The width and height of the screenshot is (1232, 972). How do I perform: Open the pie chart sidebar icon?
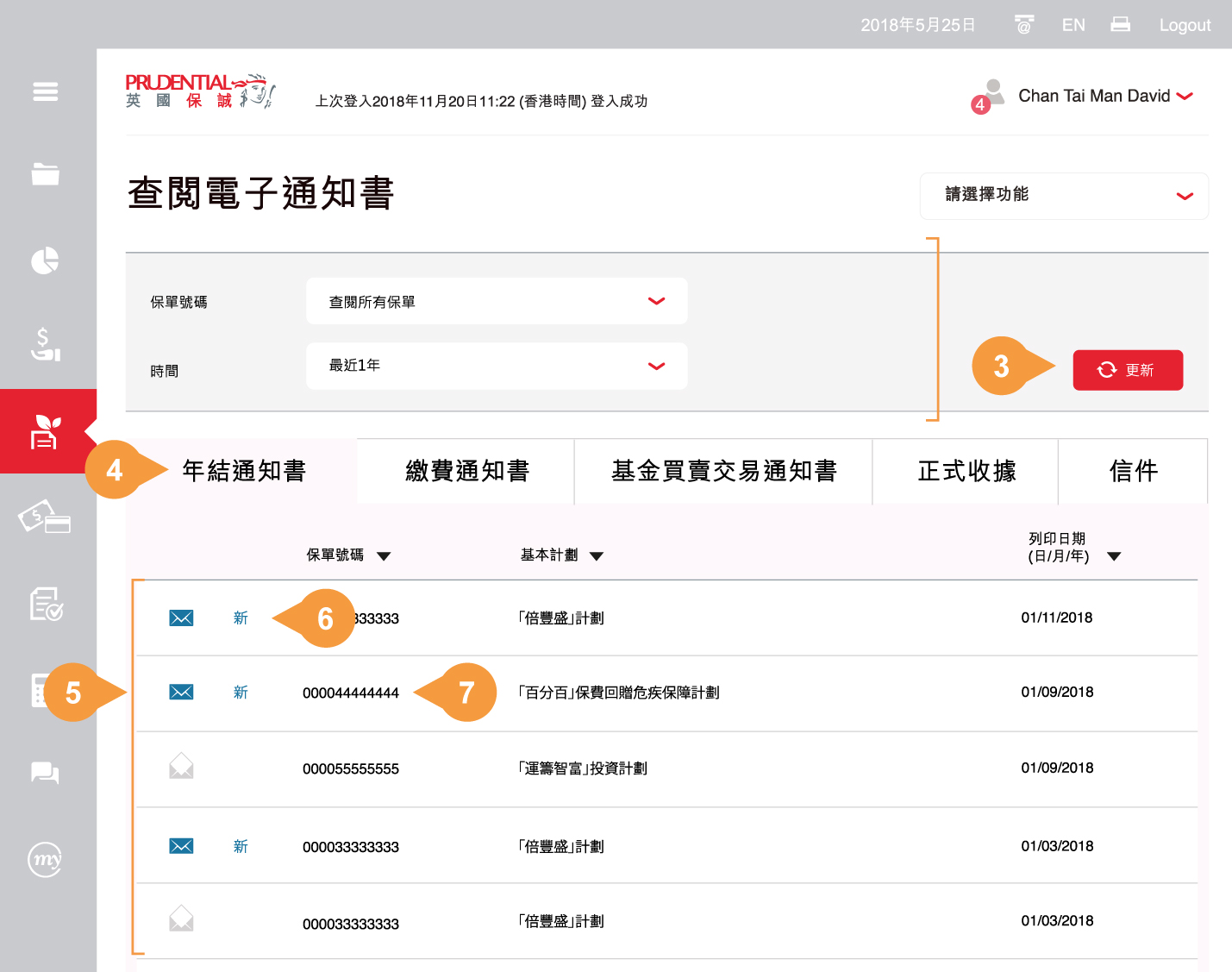click(x=46, y=260)
